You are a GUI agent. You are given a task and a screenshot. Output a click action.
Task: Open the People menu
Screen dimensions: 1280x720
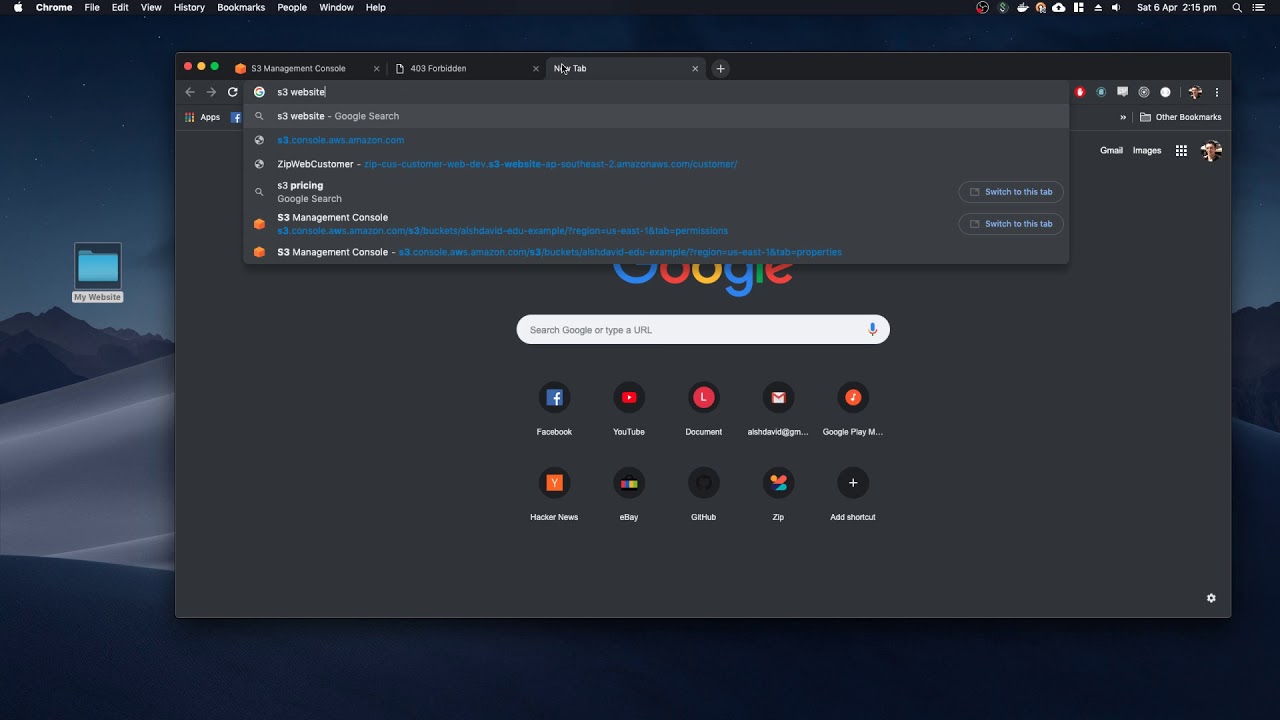[292, 8]
